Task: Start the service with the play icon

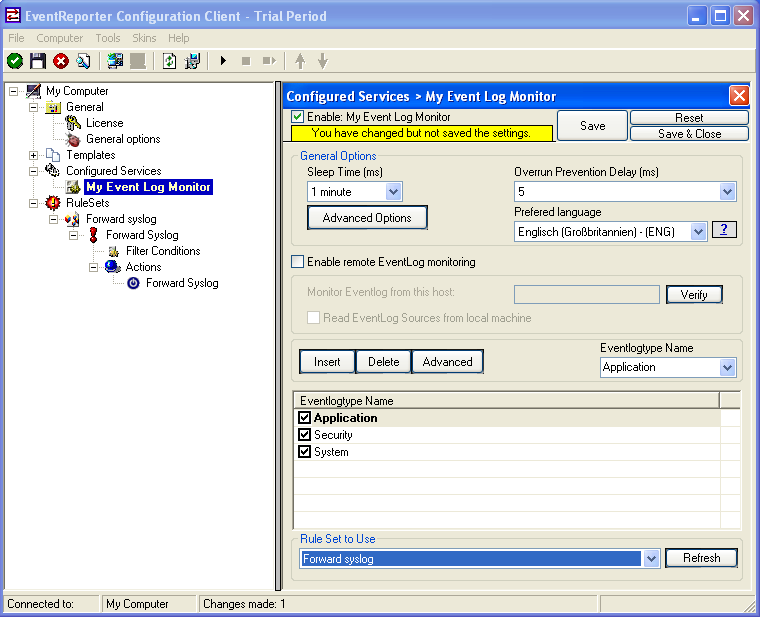Action: pyautogui.click(x=223, y=61)
